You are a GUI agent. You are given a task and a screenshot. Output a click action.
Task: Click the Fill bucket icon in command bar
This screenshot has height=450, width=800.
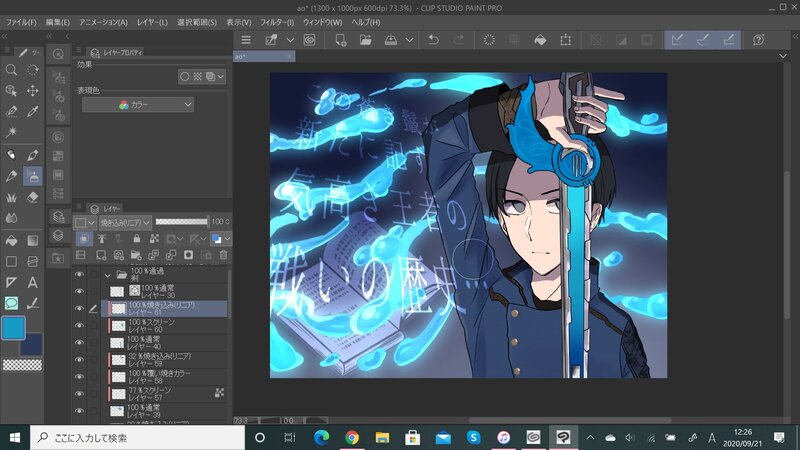click(540, 40)
